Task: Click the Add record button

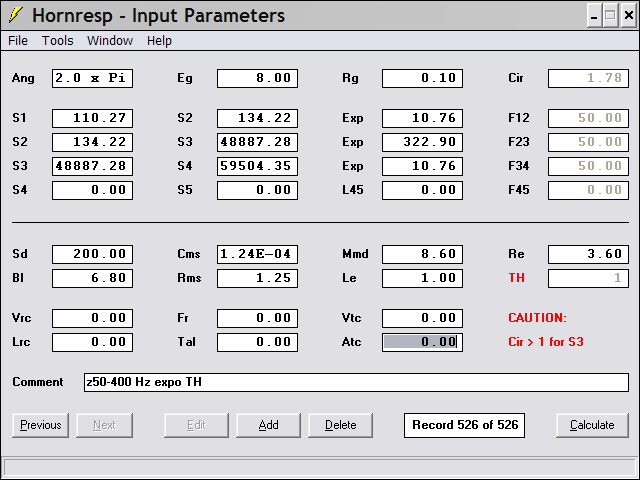Action: click(268, 425)
